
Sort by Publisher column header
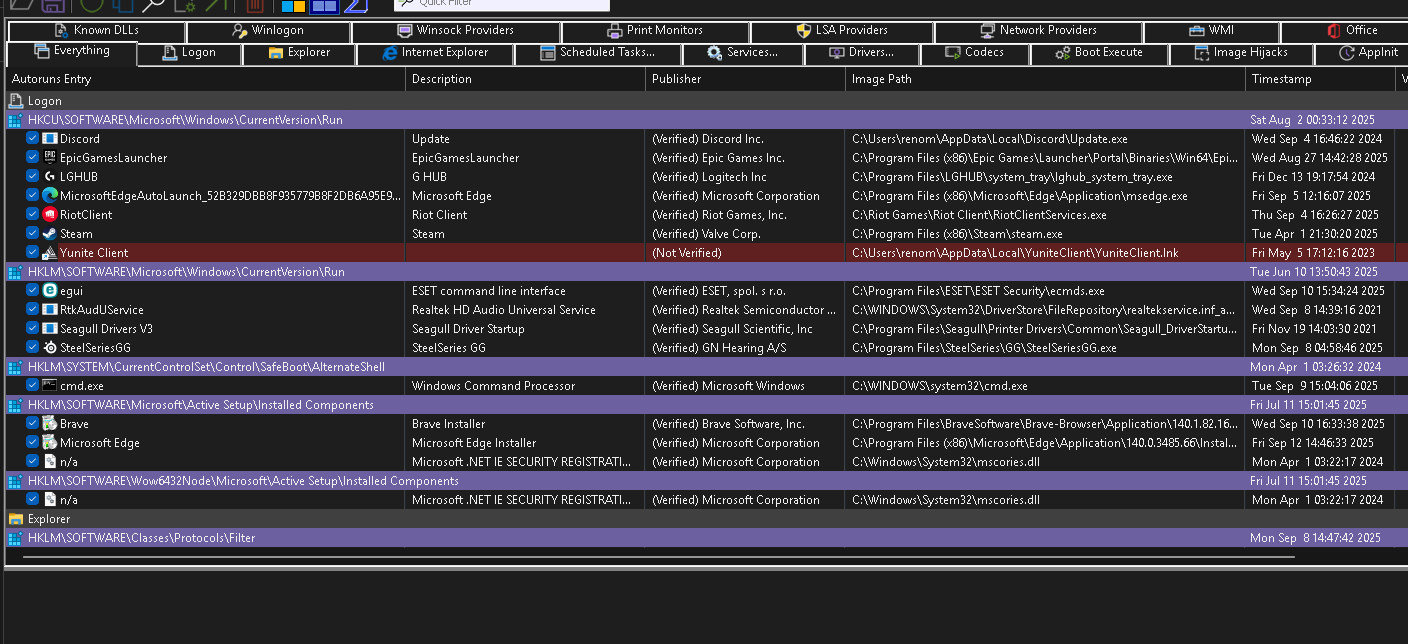[746, 79]
